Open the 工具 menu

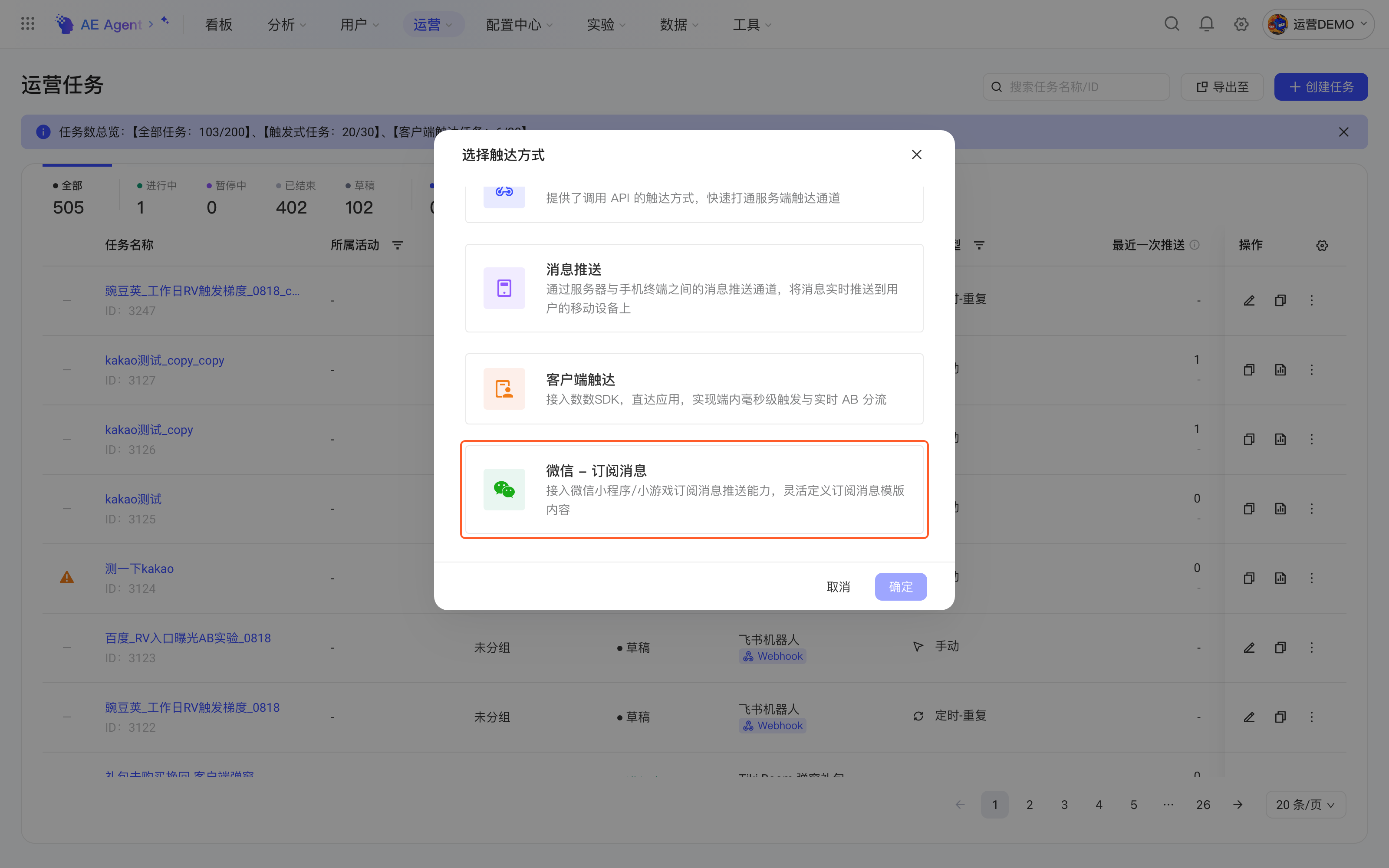pos(752,24)
